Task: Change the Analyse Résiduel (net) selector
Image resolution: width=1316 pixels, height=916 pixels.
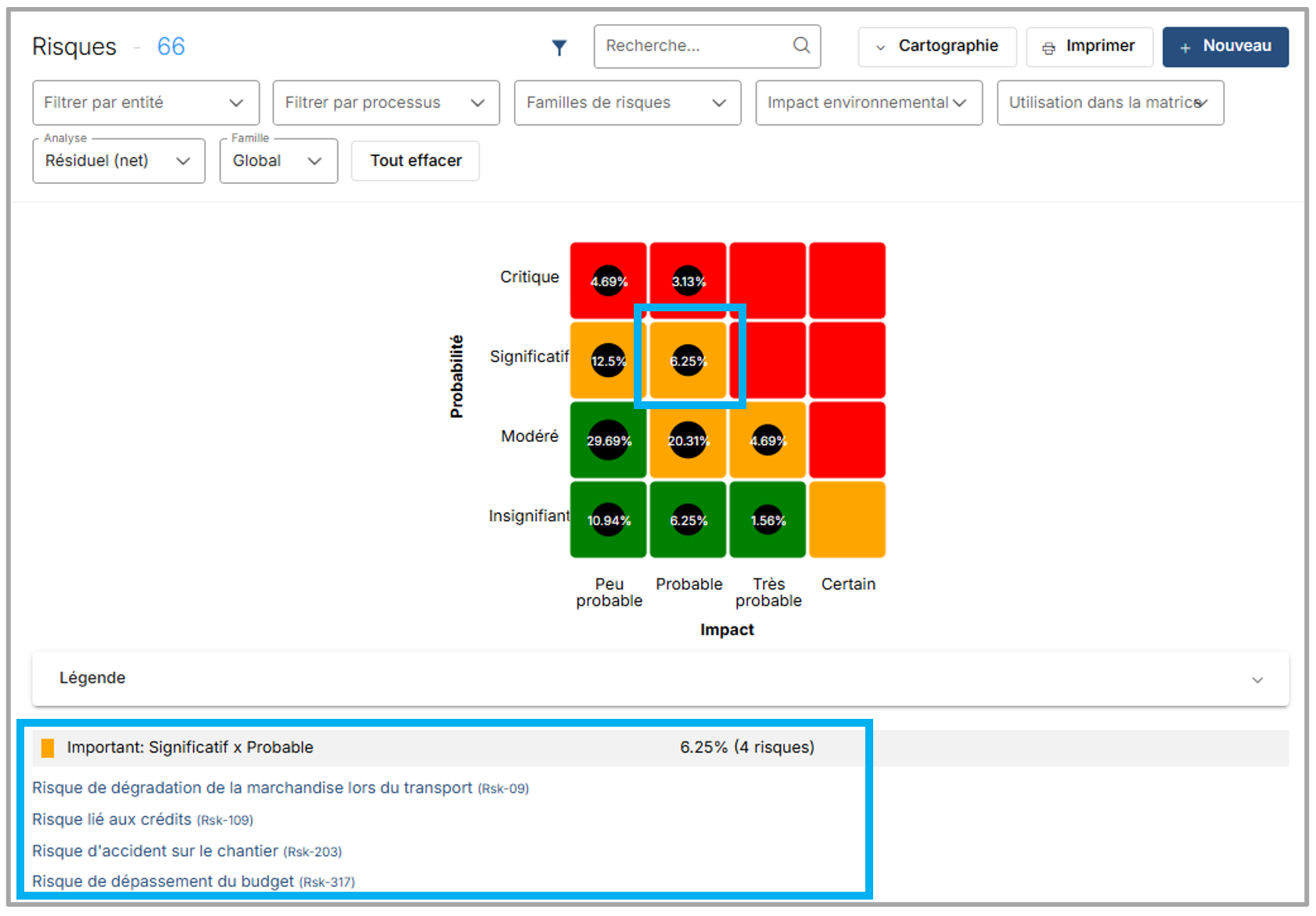Action: tap(118, 161)
